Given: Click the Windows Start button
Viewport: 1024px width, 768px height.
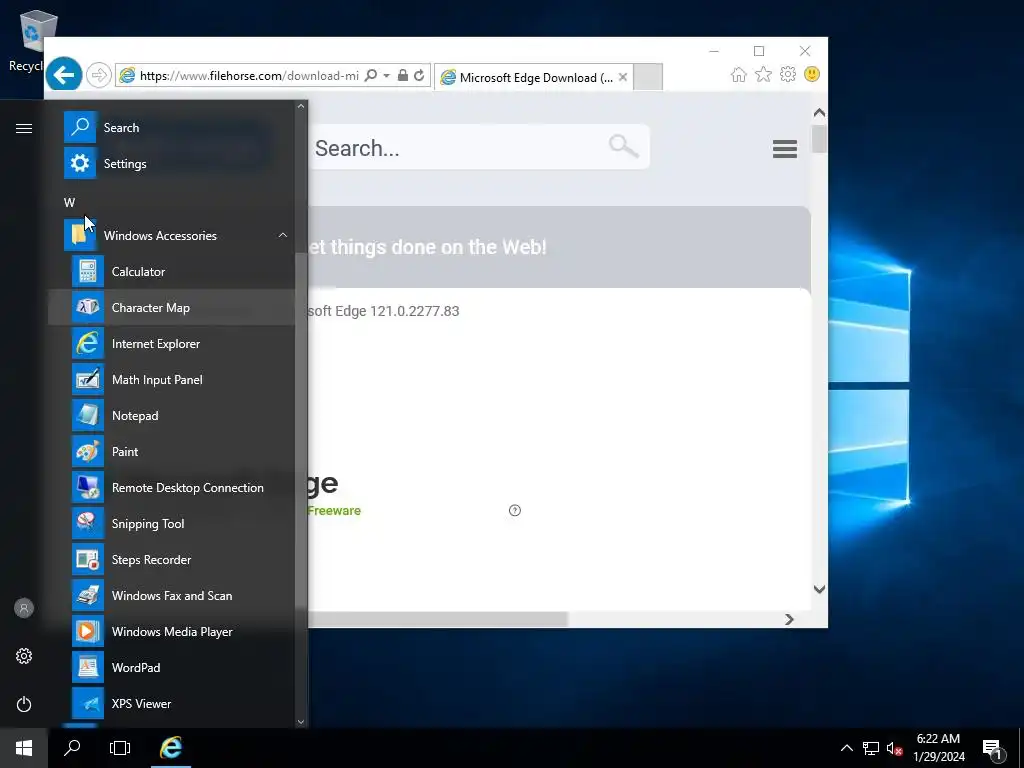Looking at the screenshot, I should 24,748.
